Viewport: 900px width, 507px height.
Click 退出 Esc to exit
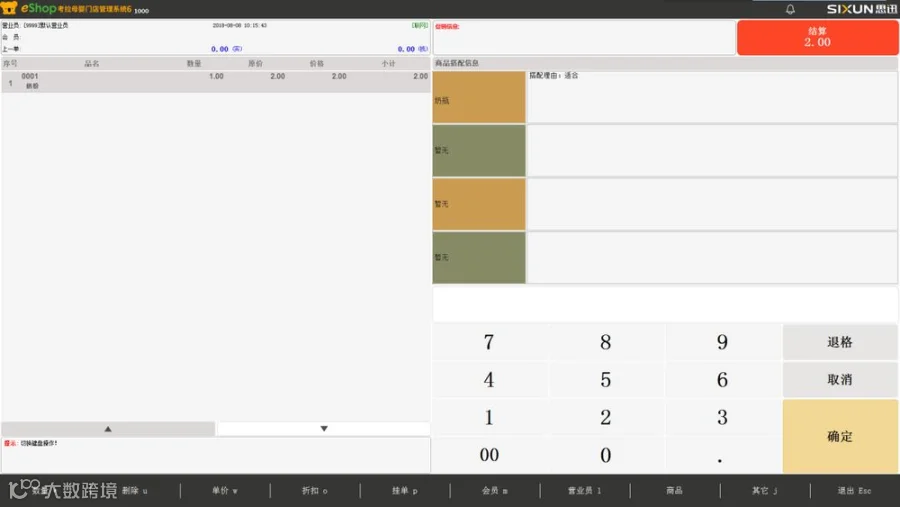pyautogui.click(x=854, y=491)
